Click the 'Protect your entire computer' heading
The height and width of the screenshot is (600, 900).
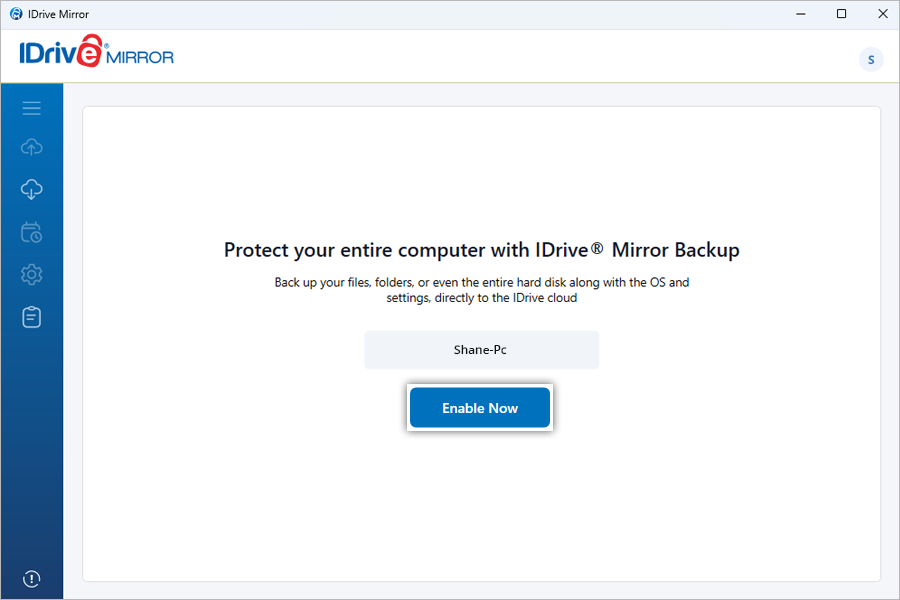click(x=481, y=250)
